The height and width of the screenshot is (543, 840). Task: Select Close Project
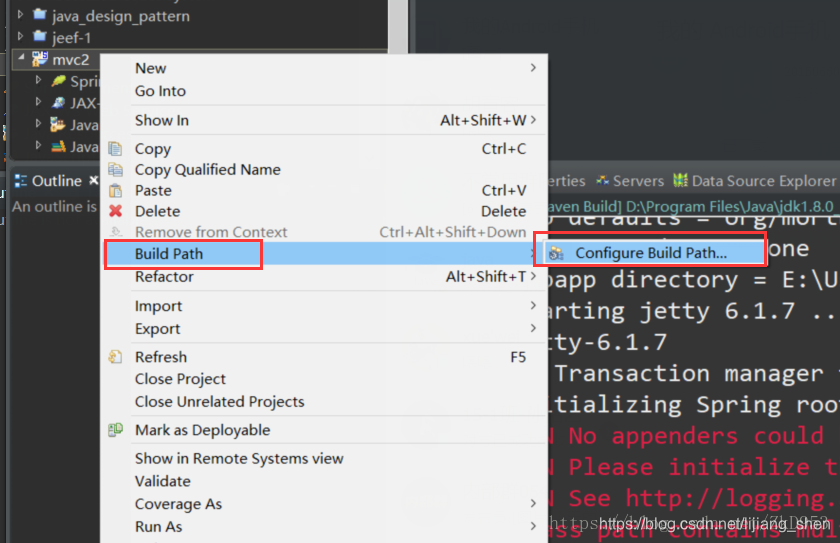click(x=324, y=379)
